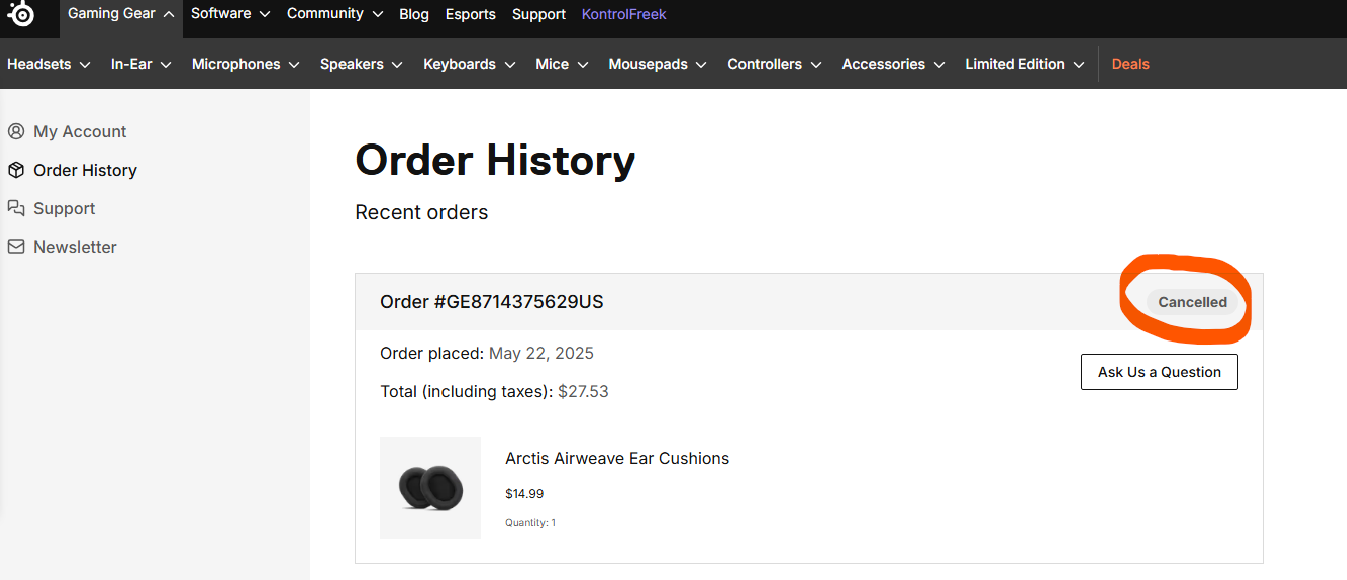Open the Esports page

coord(470,13)
